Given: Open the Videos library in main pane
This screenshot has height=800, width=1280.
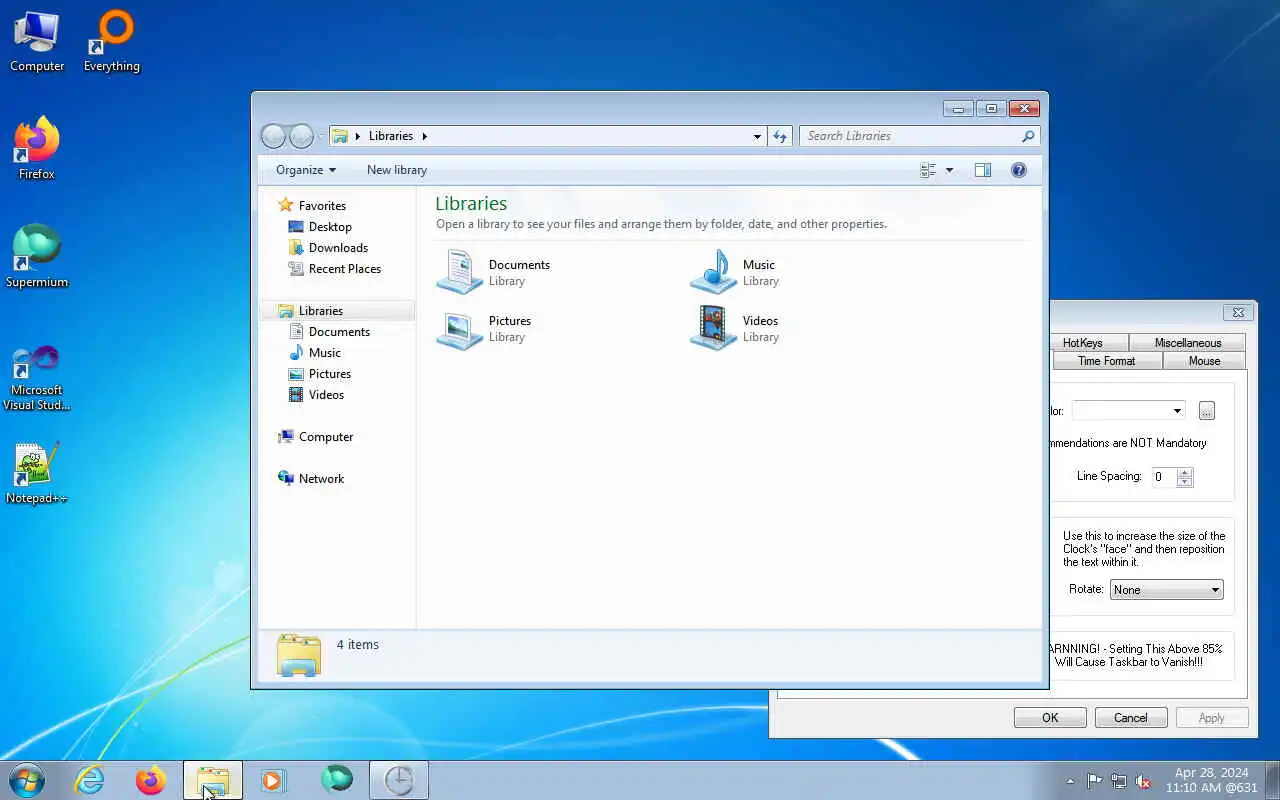Looking at the screenshot, I should point(734,328).
